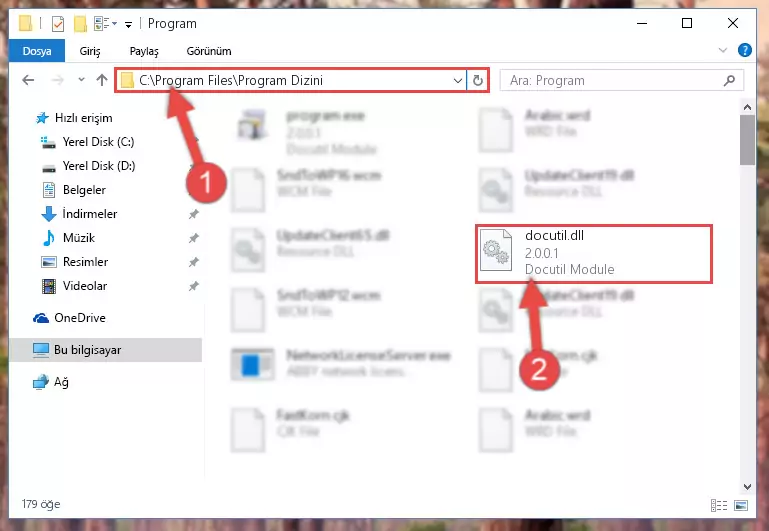This screenshot has width=769, height=531.
Task: Go up one folder level
Action: [x=102, y=80]
